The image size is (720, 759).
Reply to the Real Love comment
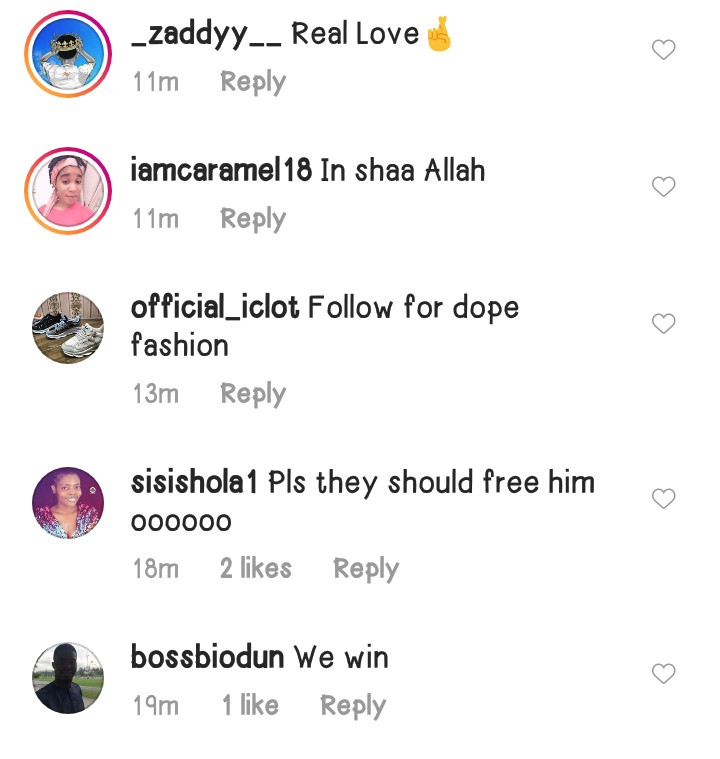pos(253,82)
